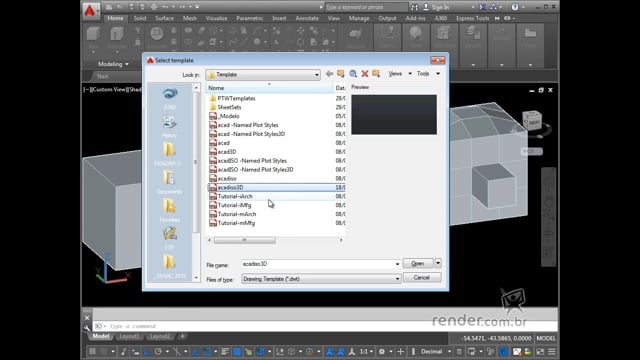Viewport: 640px width, 360px height.
Task: Switch to the Layout1 tab
Action: click(x=129, y=336)
